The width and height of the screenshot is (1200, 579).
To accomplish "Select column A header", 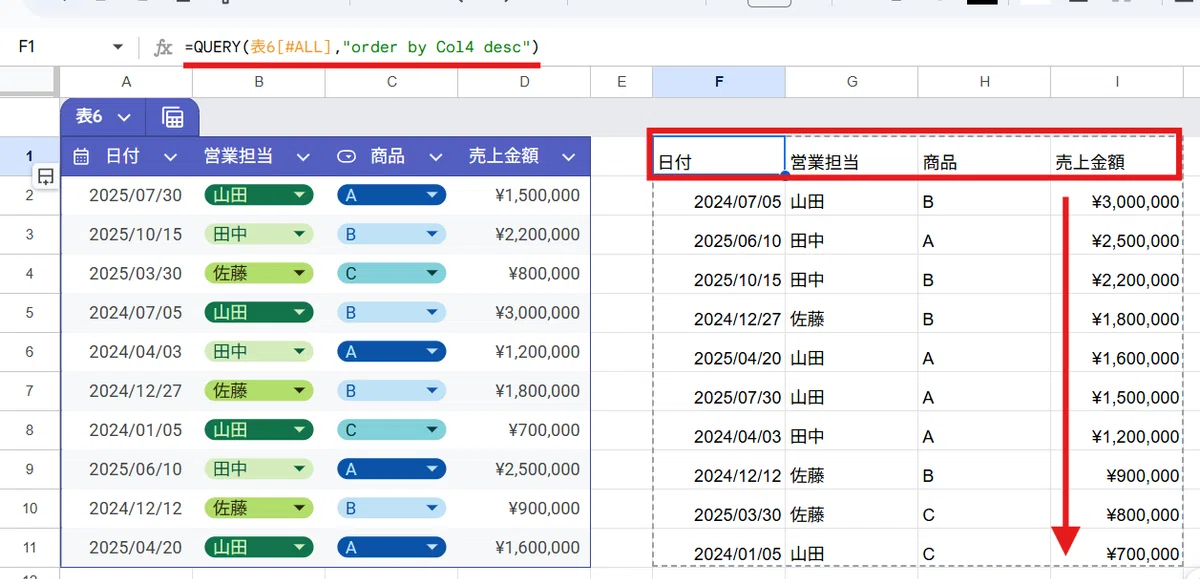I will (x=126, y=82).
